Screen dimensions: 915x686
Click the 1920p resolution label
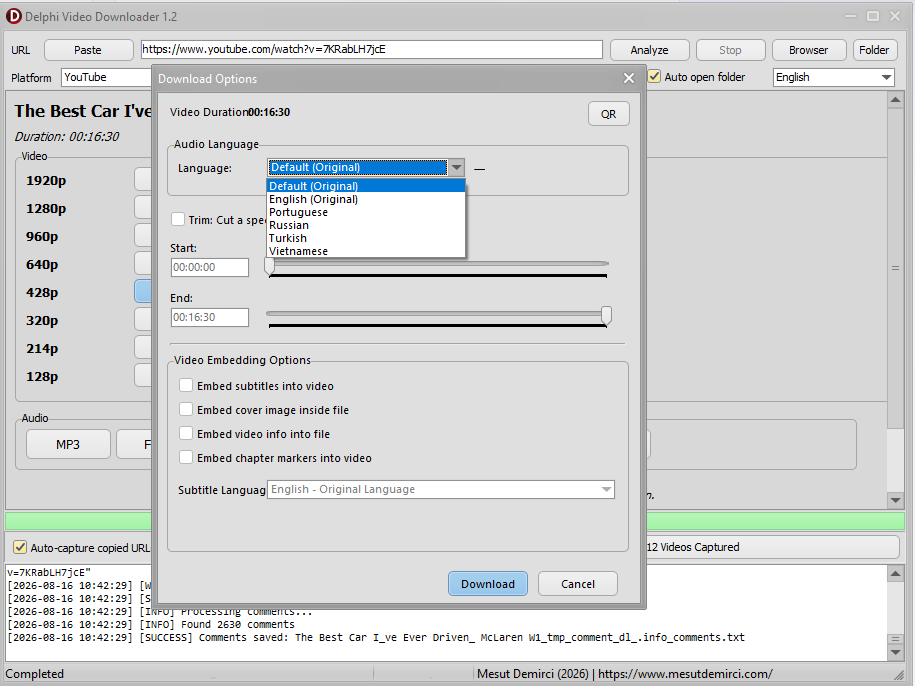pos(46,181)
